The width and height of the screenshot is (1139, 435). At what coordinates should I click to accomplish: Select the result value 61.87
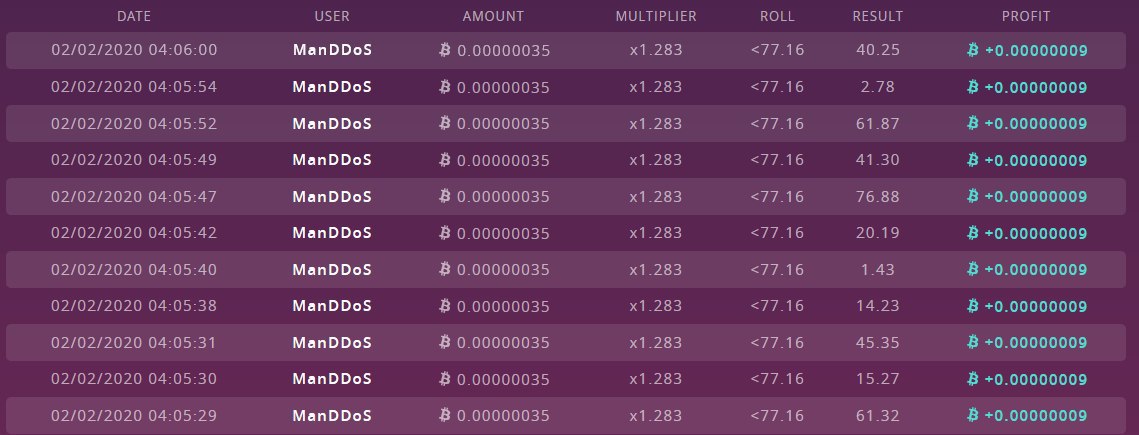click(x=877, y=123)
